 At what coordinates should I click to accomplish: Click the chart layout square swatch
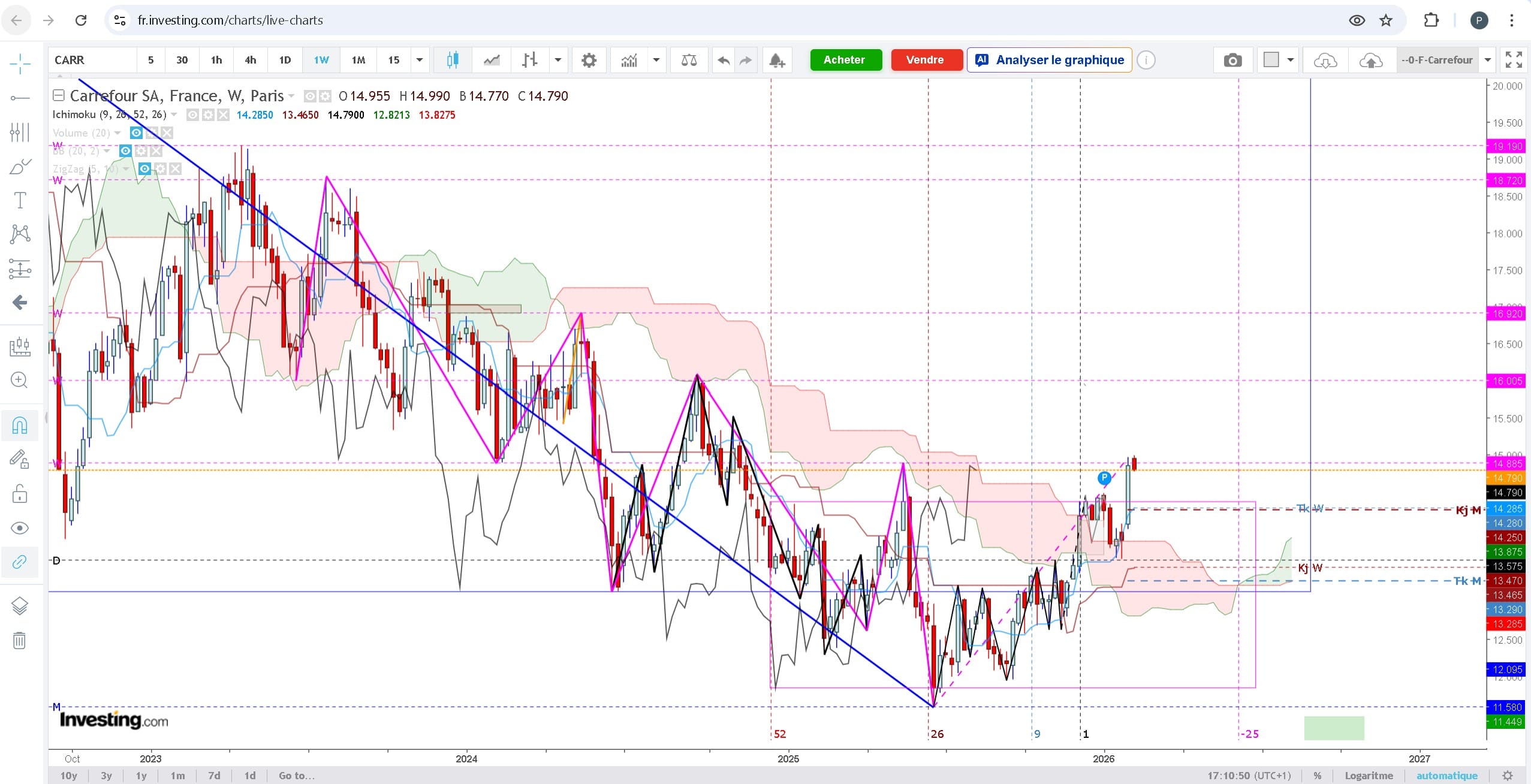pos(1271,60)
